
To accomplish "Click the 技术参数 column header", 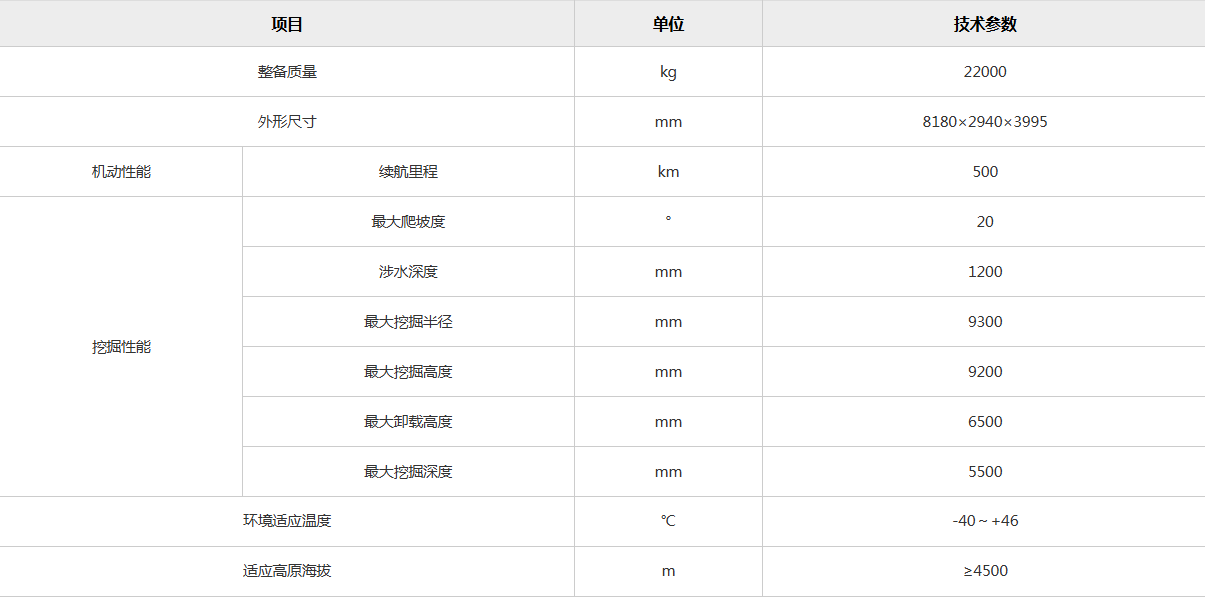I will (985, 24).
